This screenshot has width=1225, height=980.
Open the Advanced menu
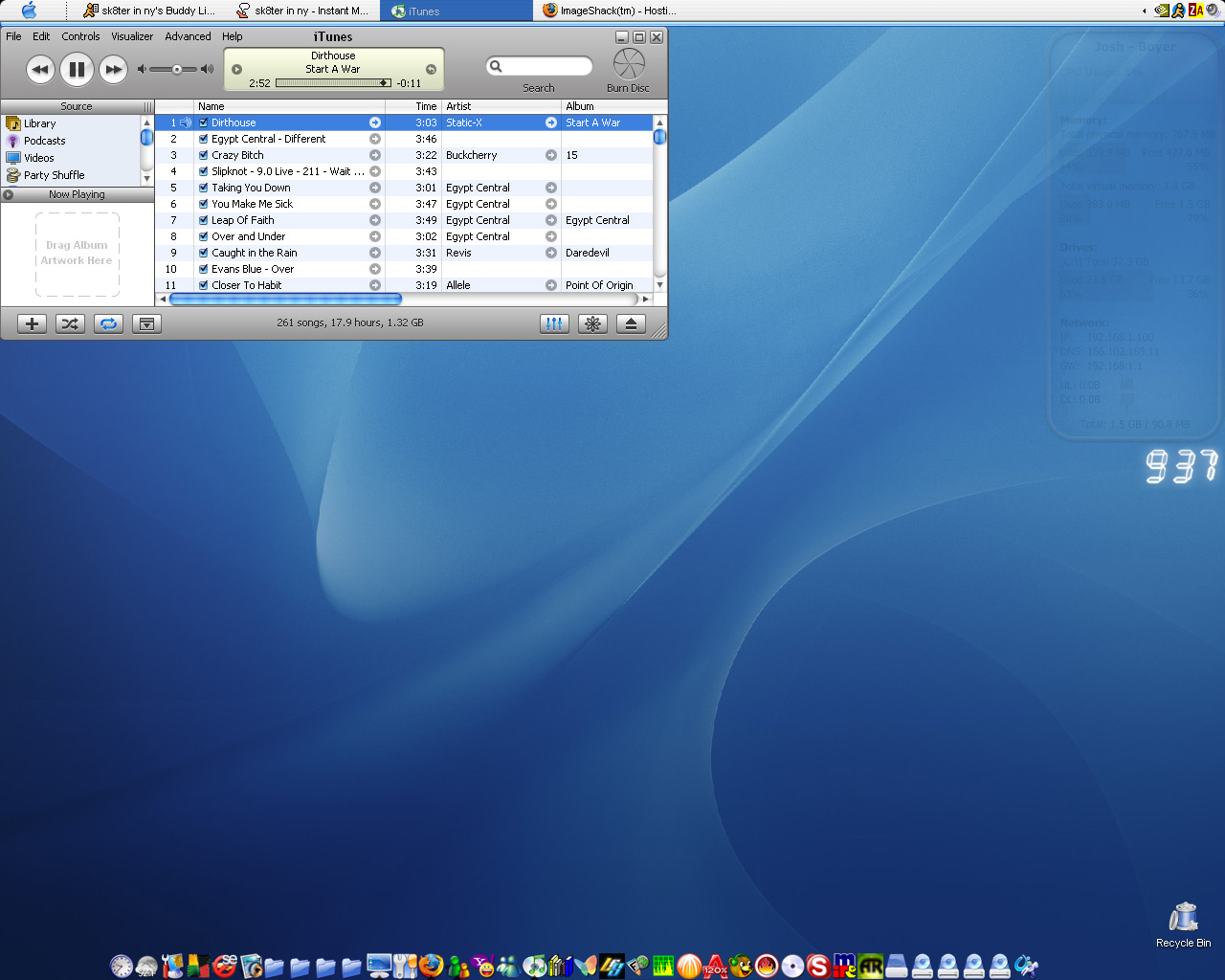(x=188, y=36)
